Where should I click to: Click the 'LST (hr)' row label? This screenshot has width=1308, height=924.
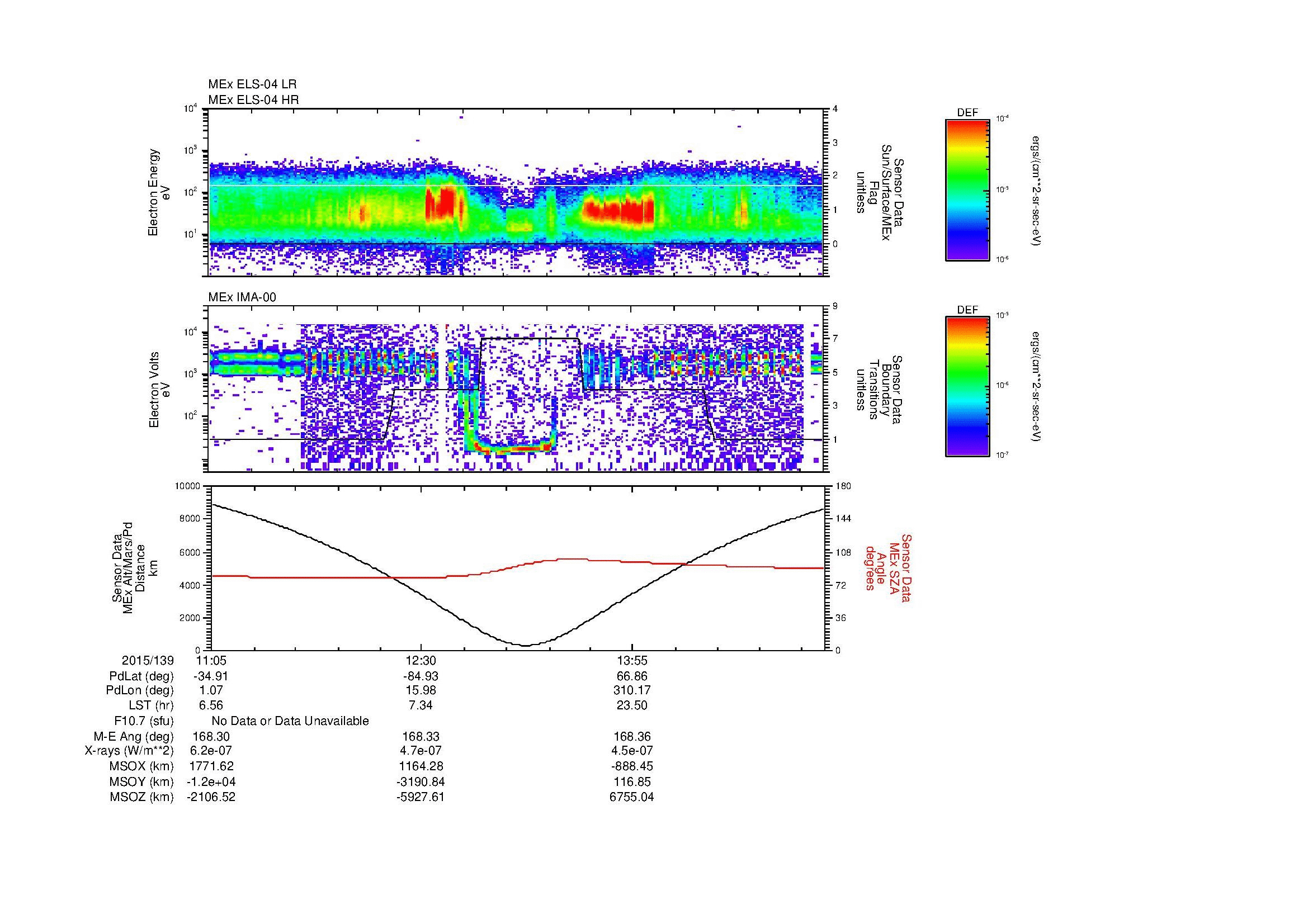[151, 705]
